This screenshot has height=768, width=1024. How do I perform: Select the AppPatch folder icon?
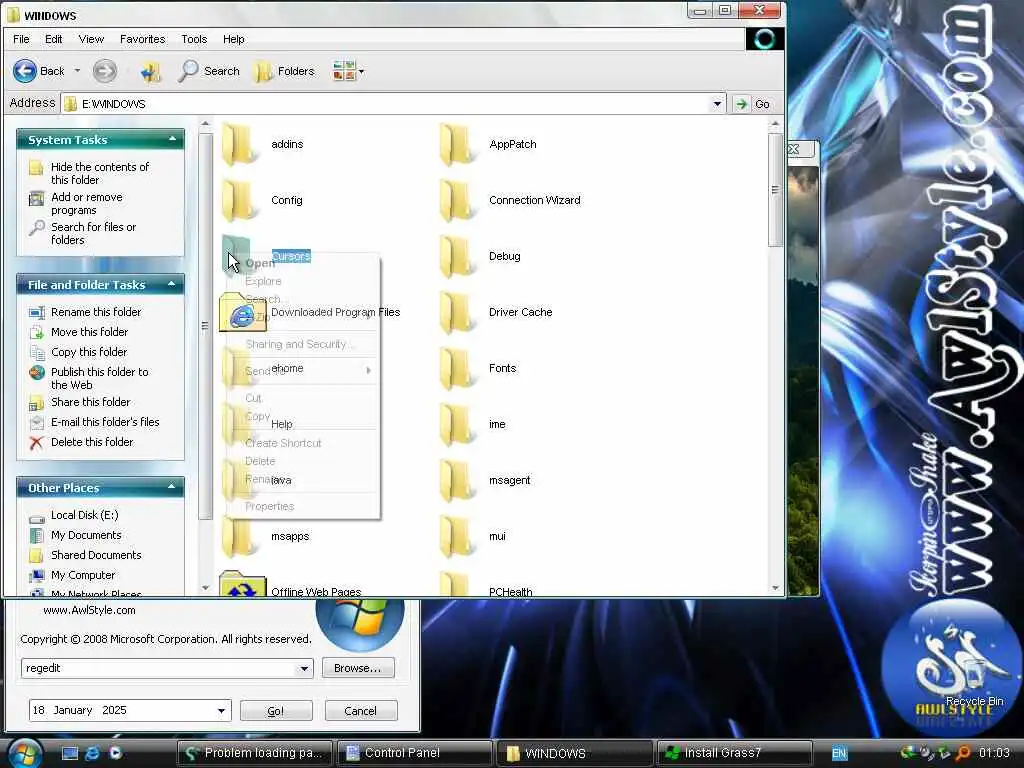click(457, 144)
